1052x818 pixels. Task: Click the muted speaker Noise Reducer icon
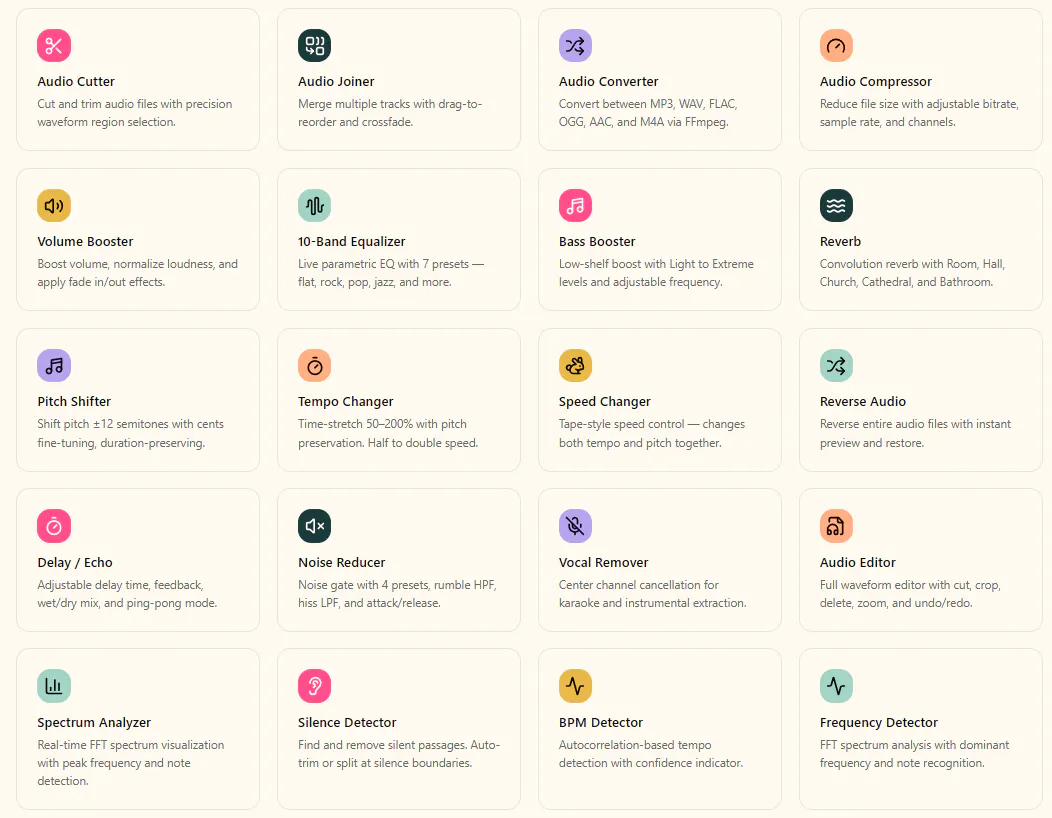pyautogui.click(x=315, y=526)
